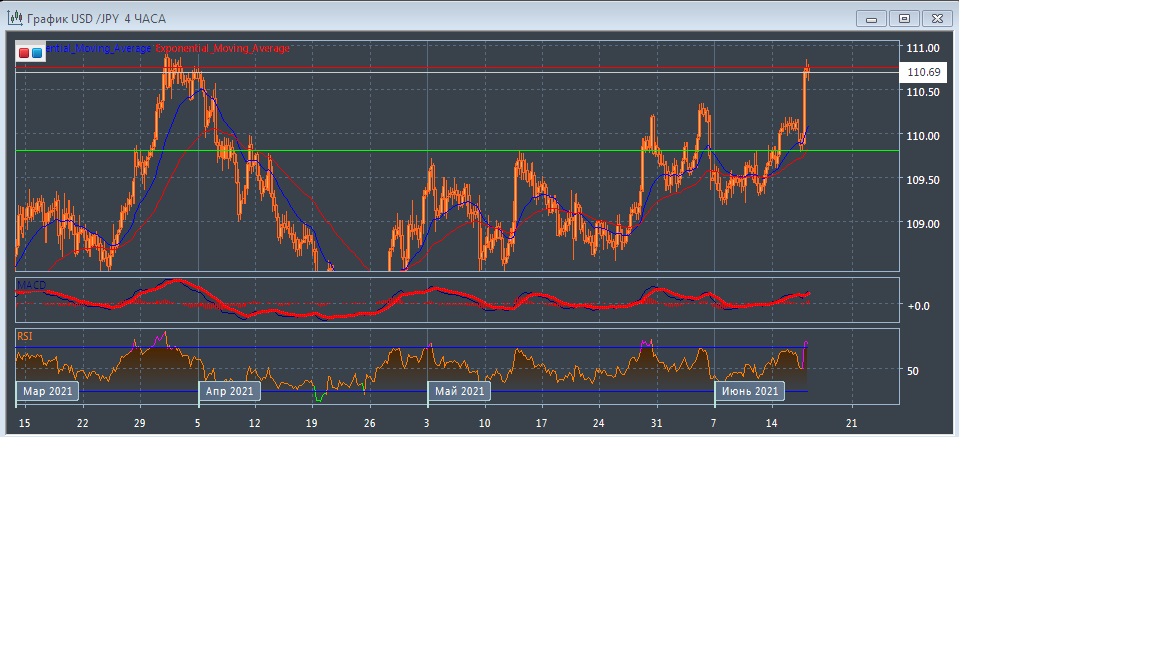Select the RSI indicator label

point(25,337)
